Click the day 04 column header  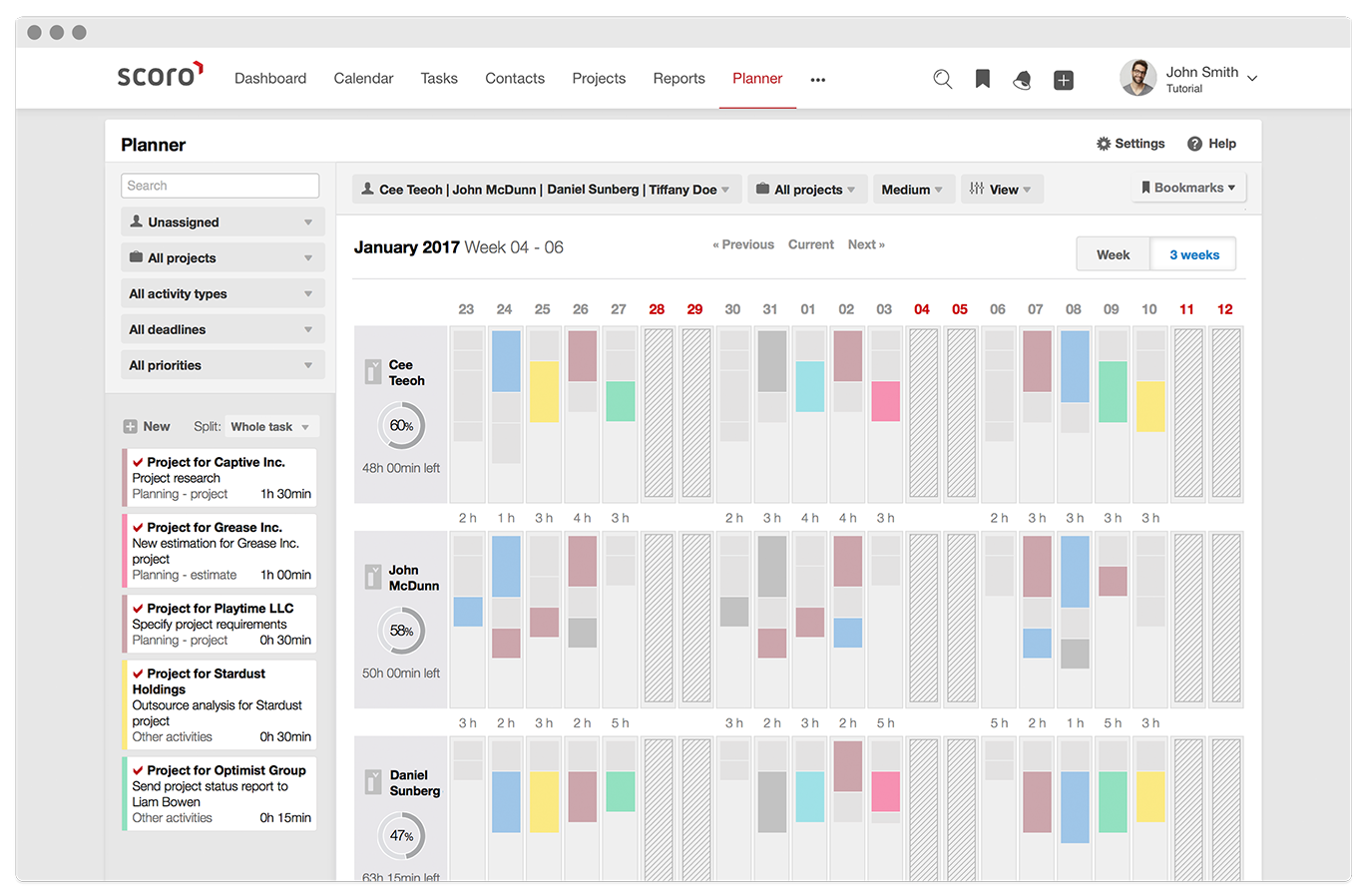(922, 309)
